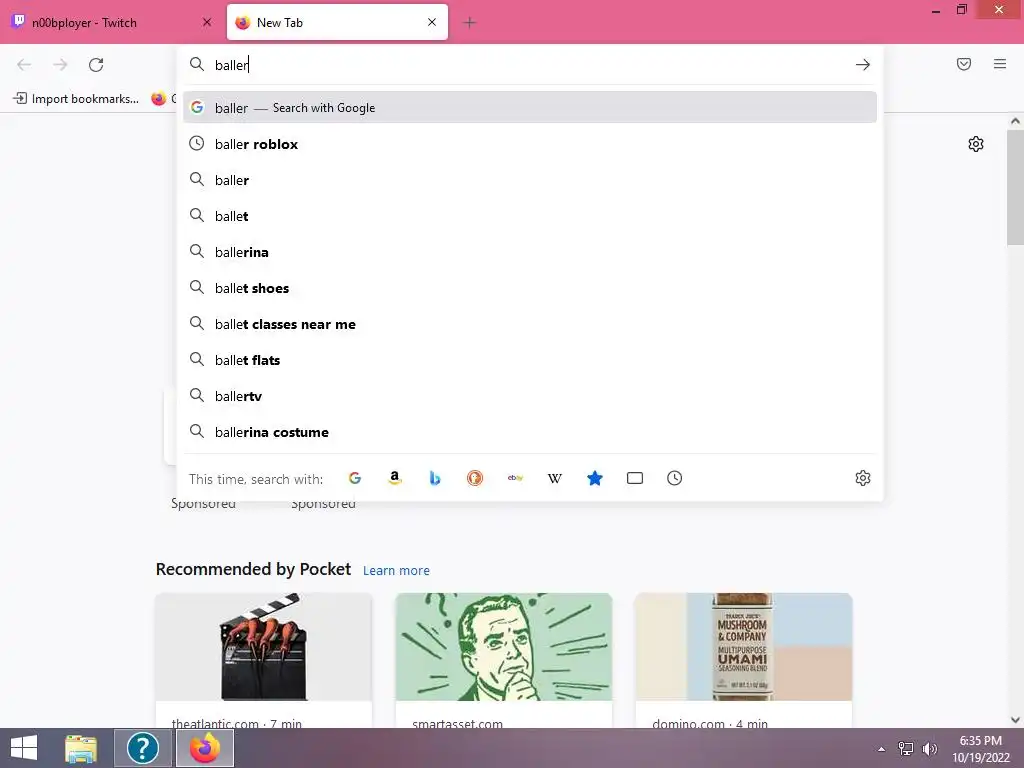The image size is (1024, 768).
Task: Click the Firefox taskbar icon
Action: click(x=205, y=748)
